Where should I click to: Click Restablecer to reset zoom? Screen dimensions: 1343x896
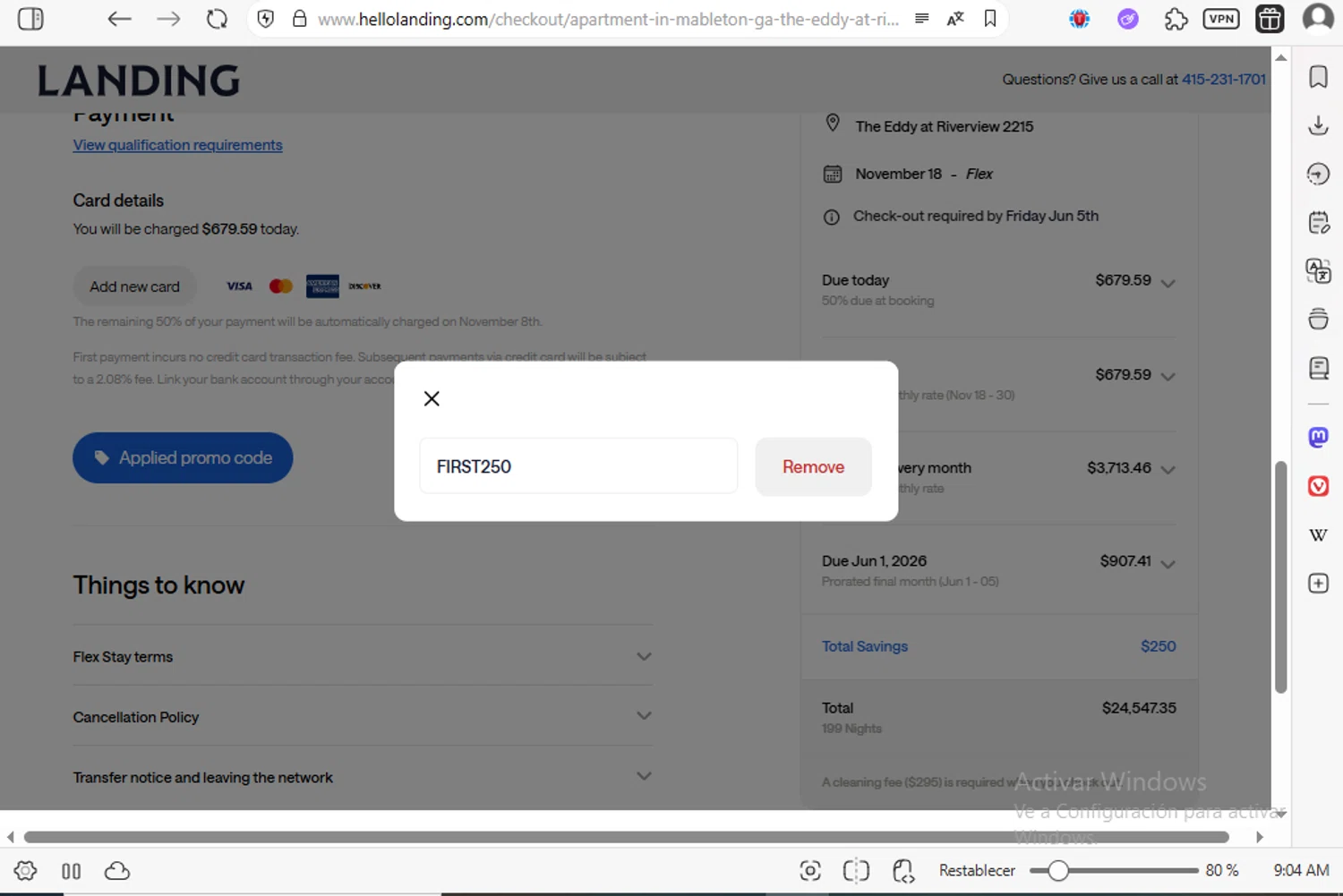coord(977,870)
